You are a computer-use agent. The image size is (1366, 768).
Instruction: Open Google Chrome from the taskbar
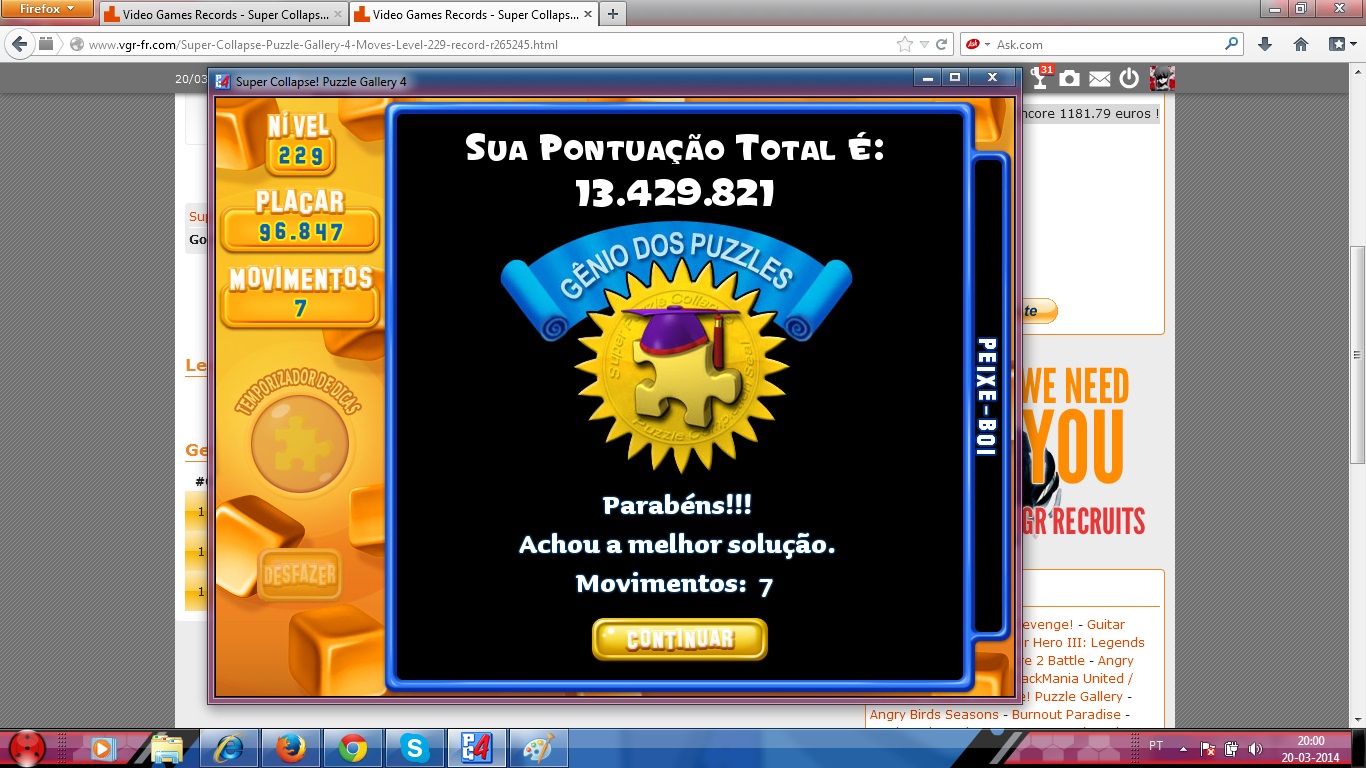point(352,748)
